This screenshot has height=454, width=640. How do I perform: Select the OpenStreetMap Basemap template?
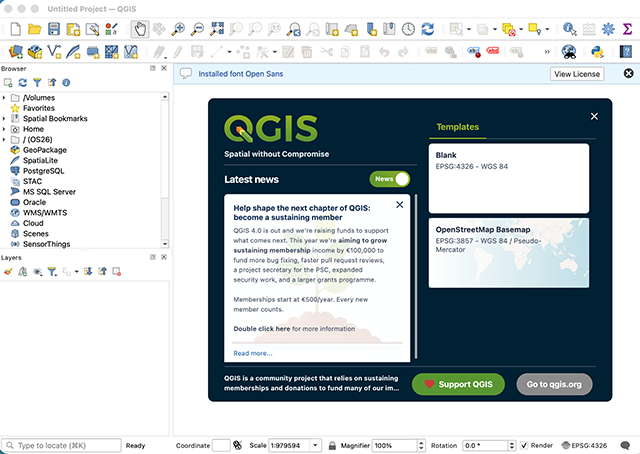click(x=509, y=253)
